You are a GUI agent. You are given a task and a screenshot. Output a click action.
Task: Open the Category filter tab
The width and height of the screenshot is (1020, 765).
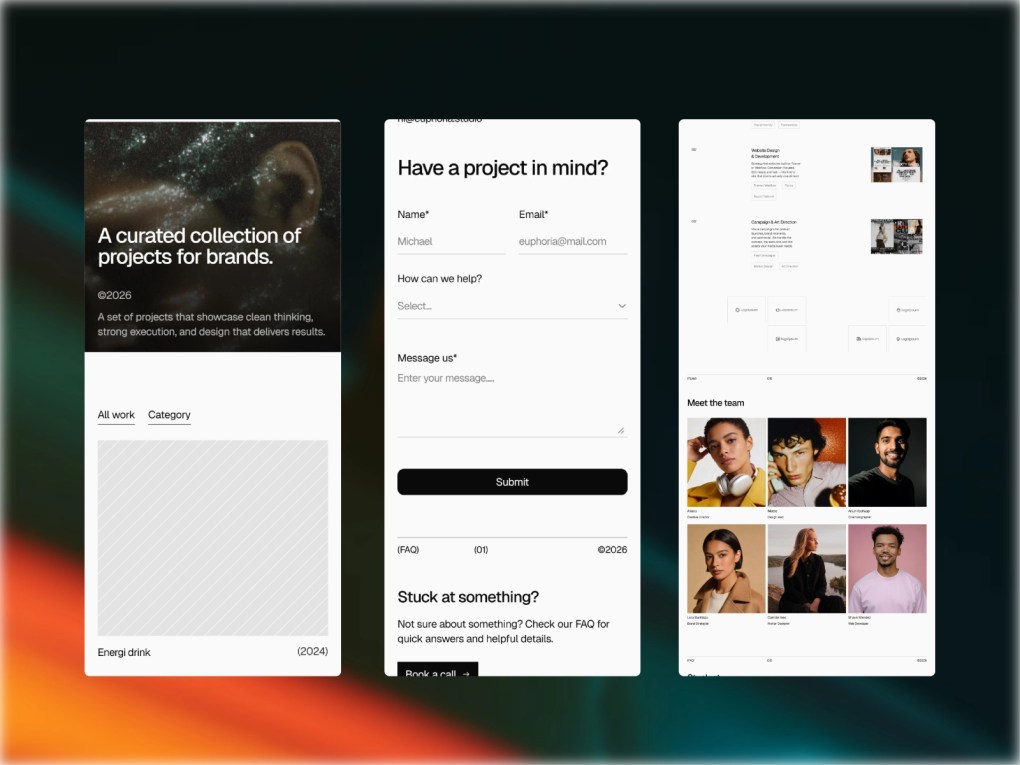pos(169,415)
